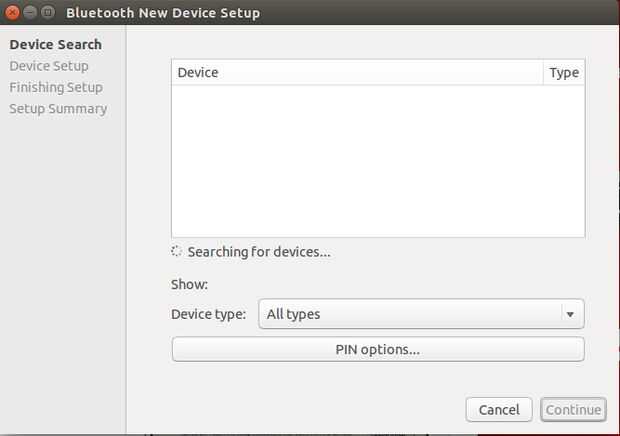The image size is (620, 436).
Task: Open PIN options
Action: point(377,349)
